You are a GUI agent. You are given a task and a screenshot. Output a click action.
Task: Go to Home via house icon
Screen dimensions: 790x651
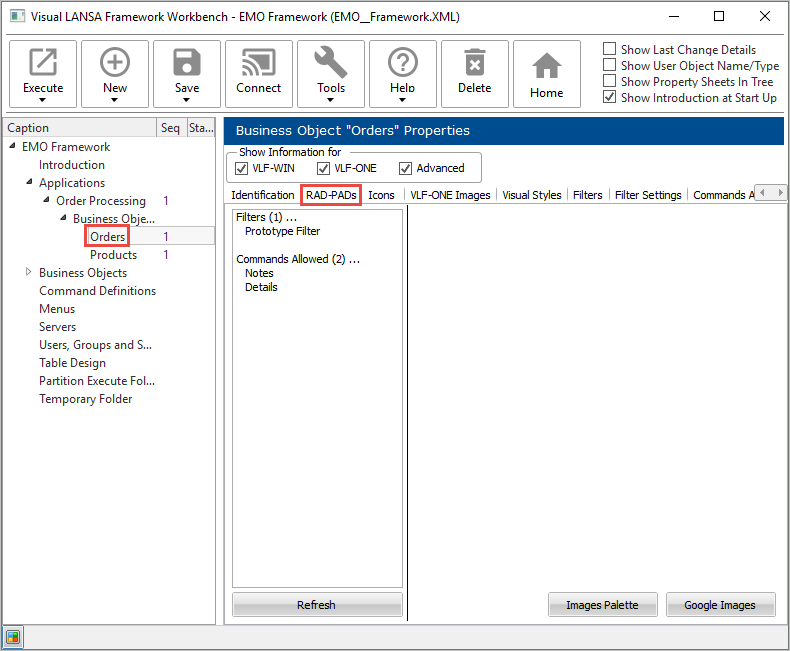point(547,66)
